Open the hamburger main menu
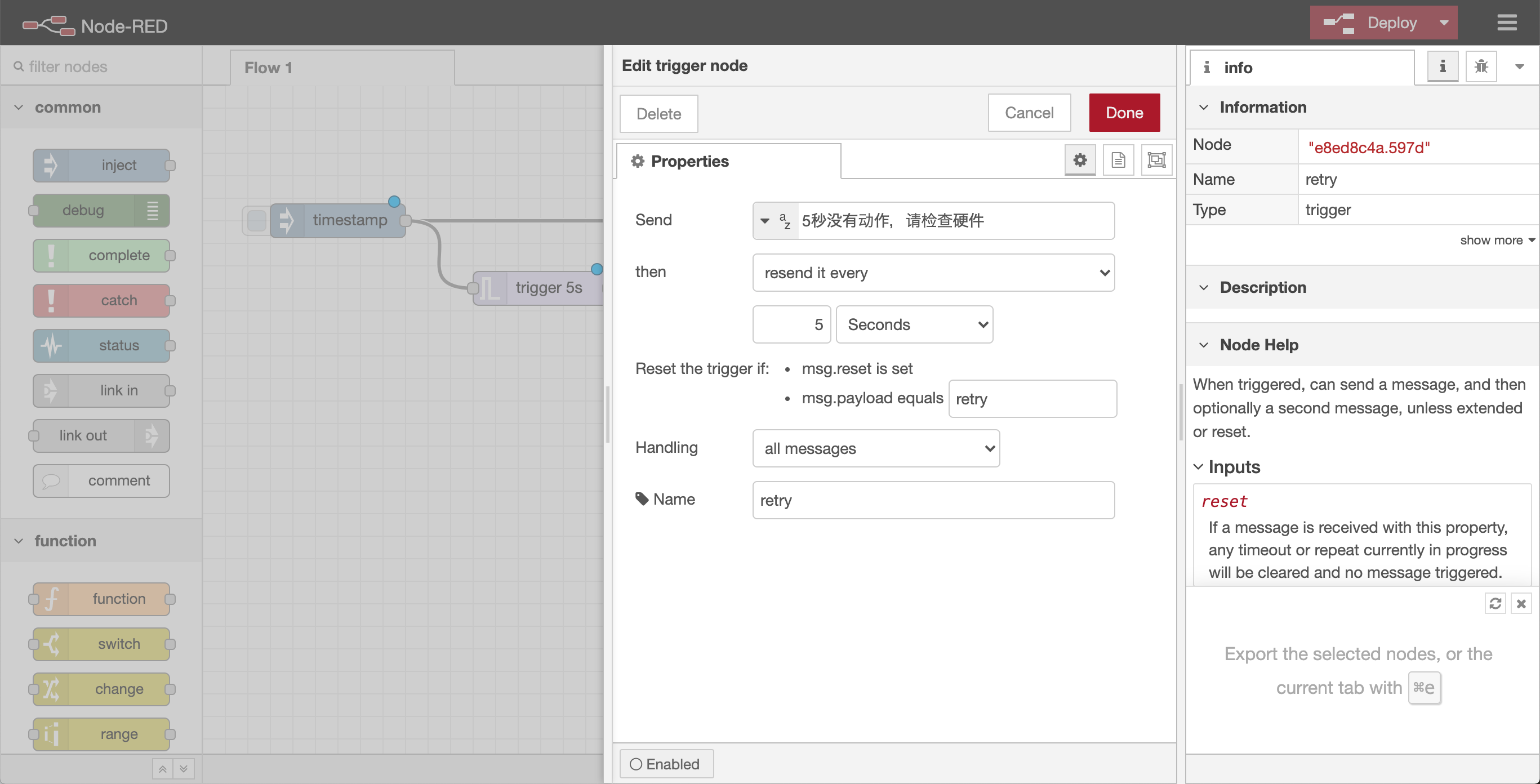 click(1507, 23)
